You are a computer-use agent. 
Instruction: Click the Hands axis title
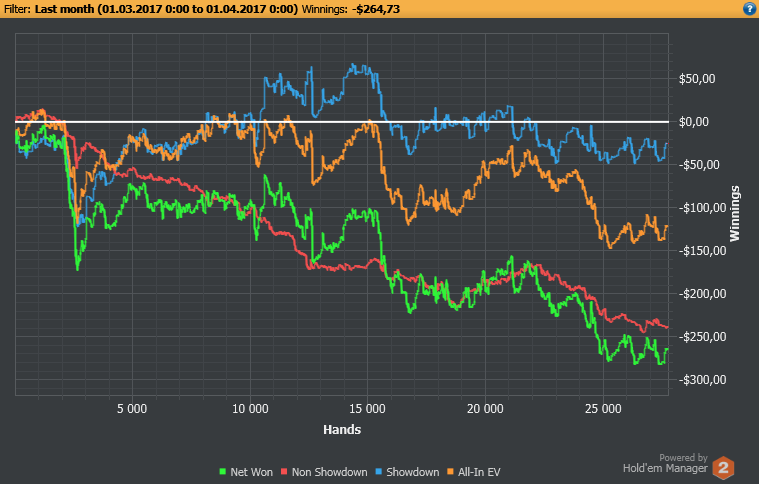pos(342,430)
